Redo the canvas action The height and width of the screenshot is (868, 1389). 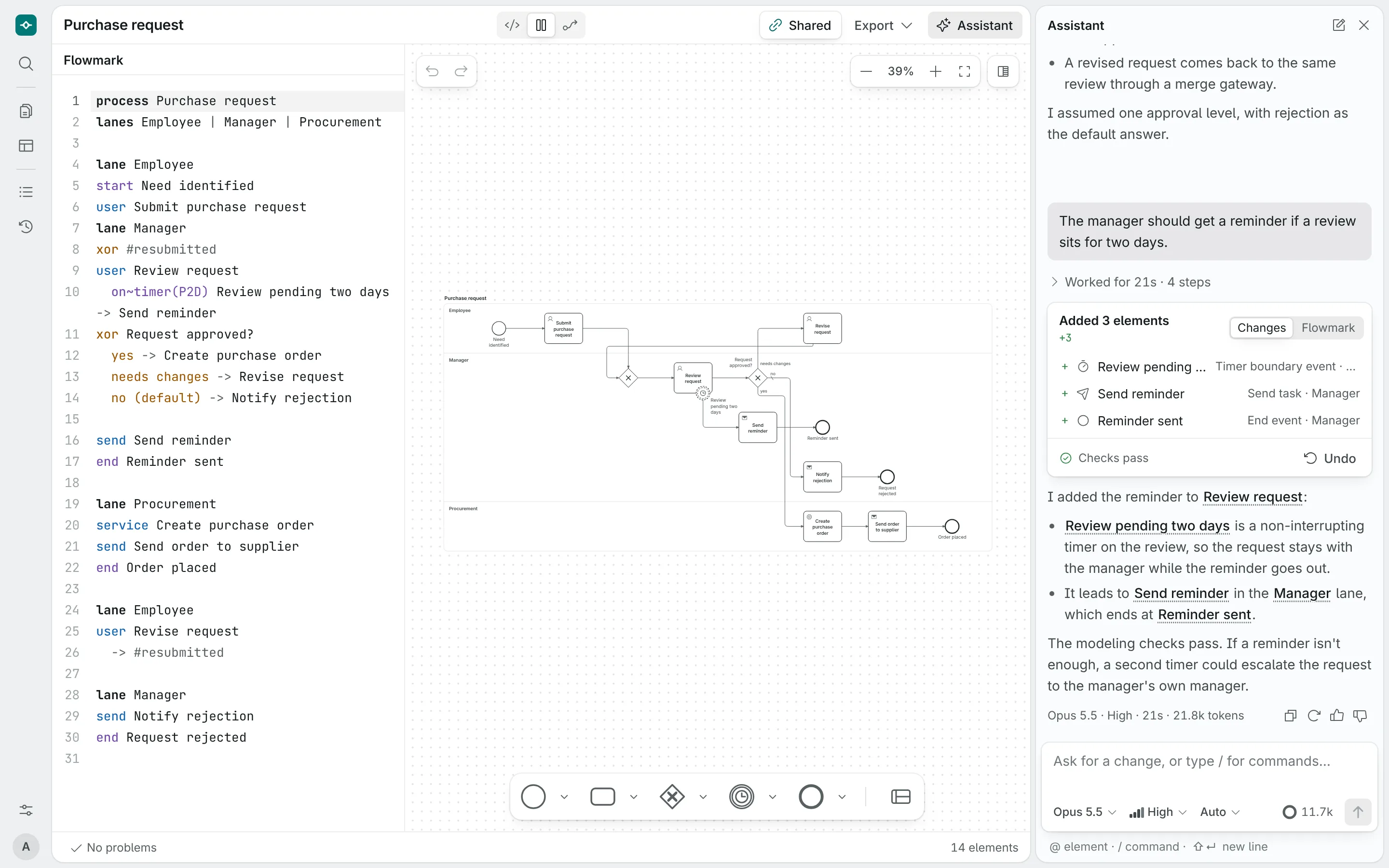tap(461, 71)
